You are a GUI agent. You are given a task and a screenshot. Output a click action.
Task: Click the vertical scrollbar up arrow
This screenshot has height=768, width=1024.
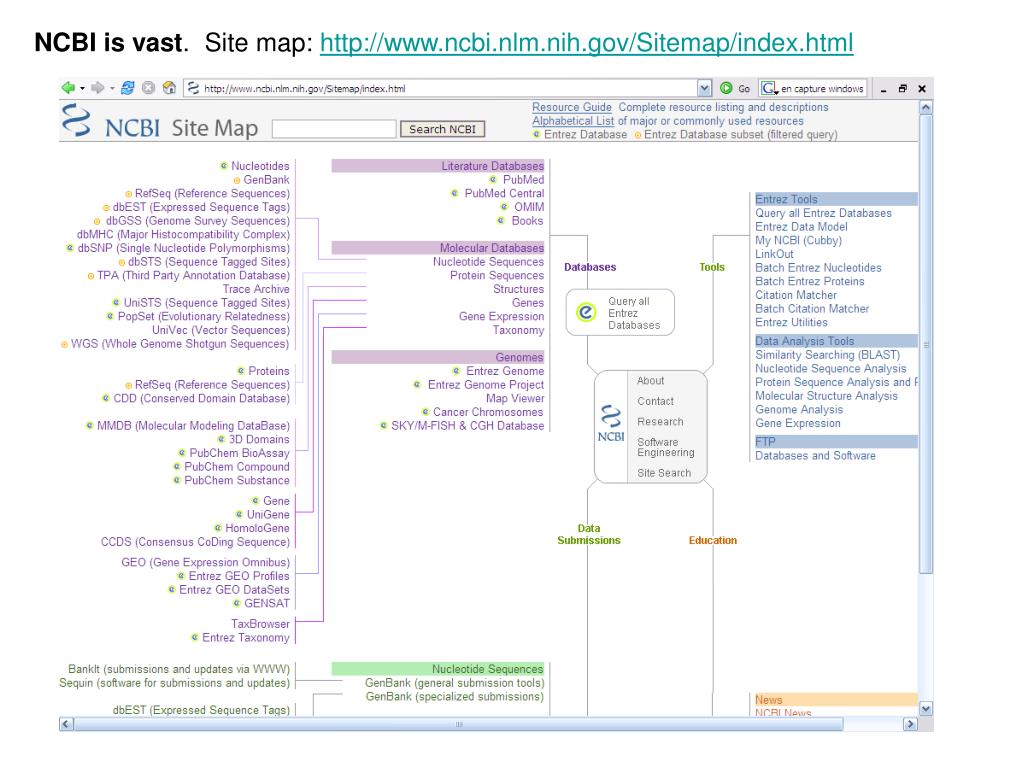925,108
